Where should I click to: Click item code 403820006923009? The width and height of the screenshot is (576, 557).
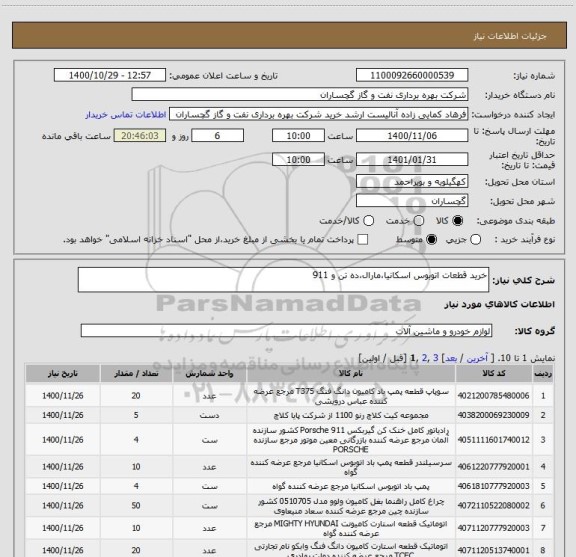(493, 415)
